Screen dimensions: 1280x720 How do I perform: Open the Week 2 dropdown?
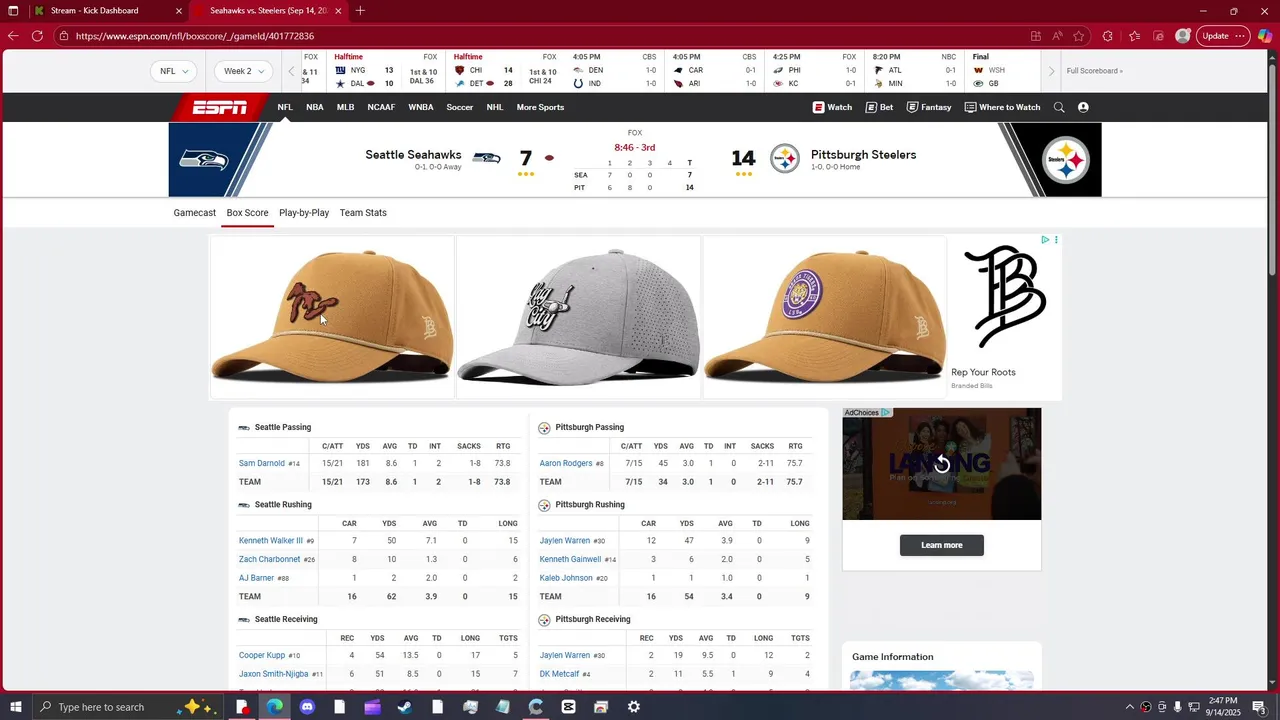[x=244, y=71]
